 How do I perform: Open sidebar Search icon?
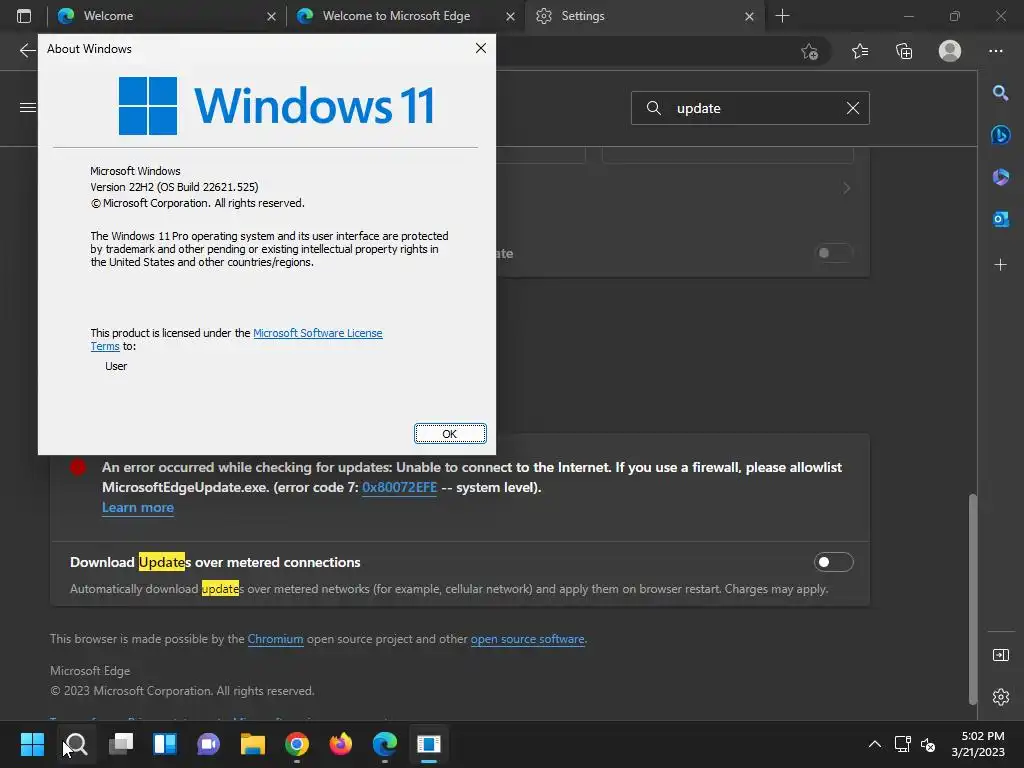1000,93
